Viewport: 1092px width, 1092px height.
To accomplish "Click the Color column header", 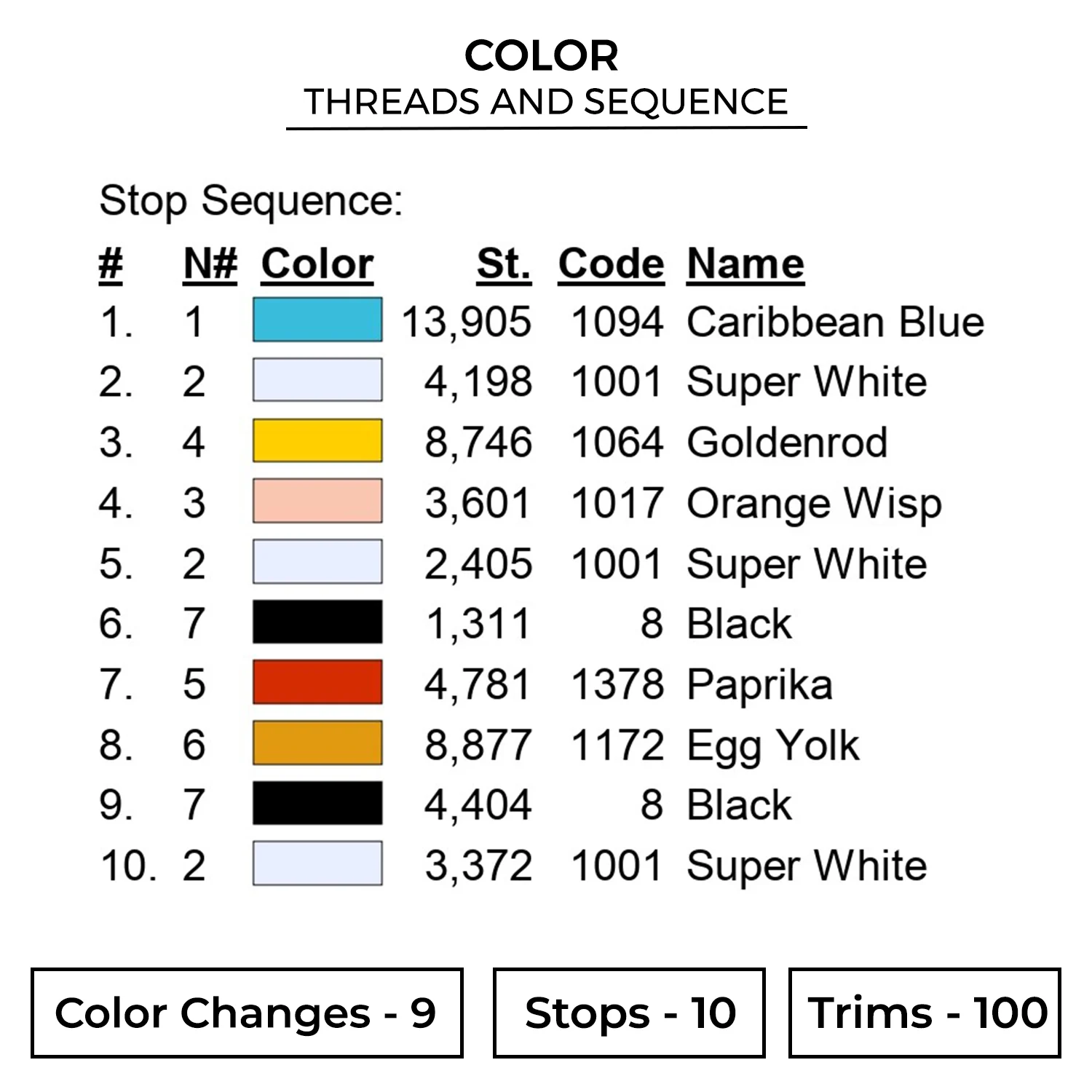I will (x=317, y=264).
